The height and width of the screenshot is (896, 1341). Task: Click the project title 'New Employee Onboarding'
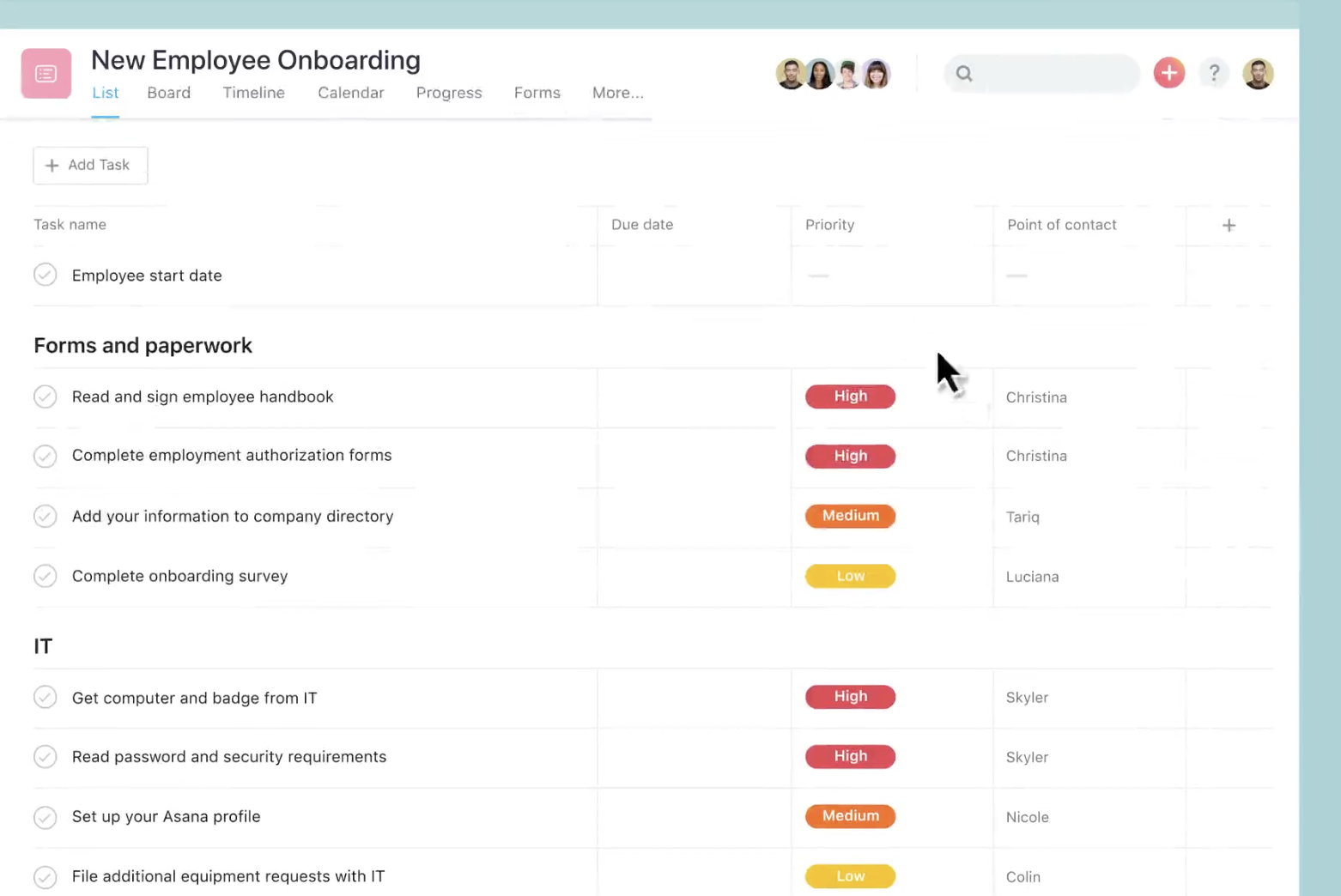(x=256, y=60)
